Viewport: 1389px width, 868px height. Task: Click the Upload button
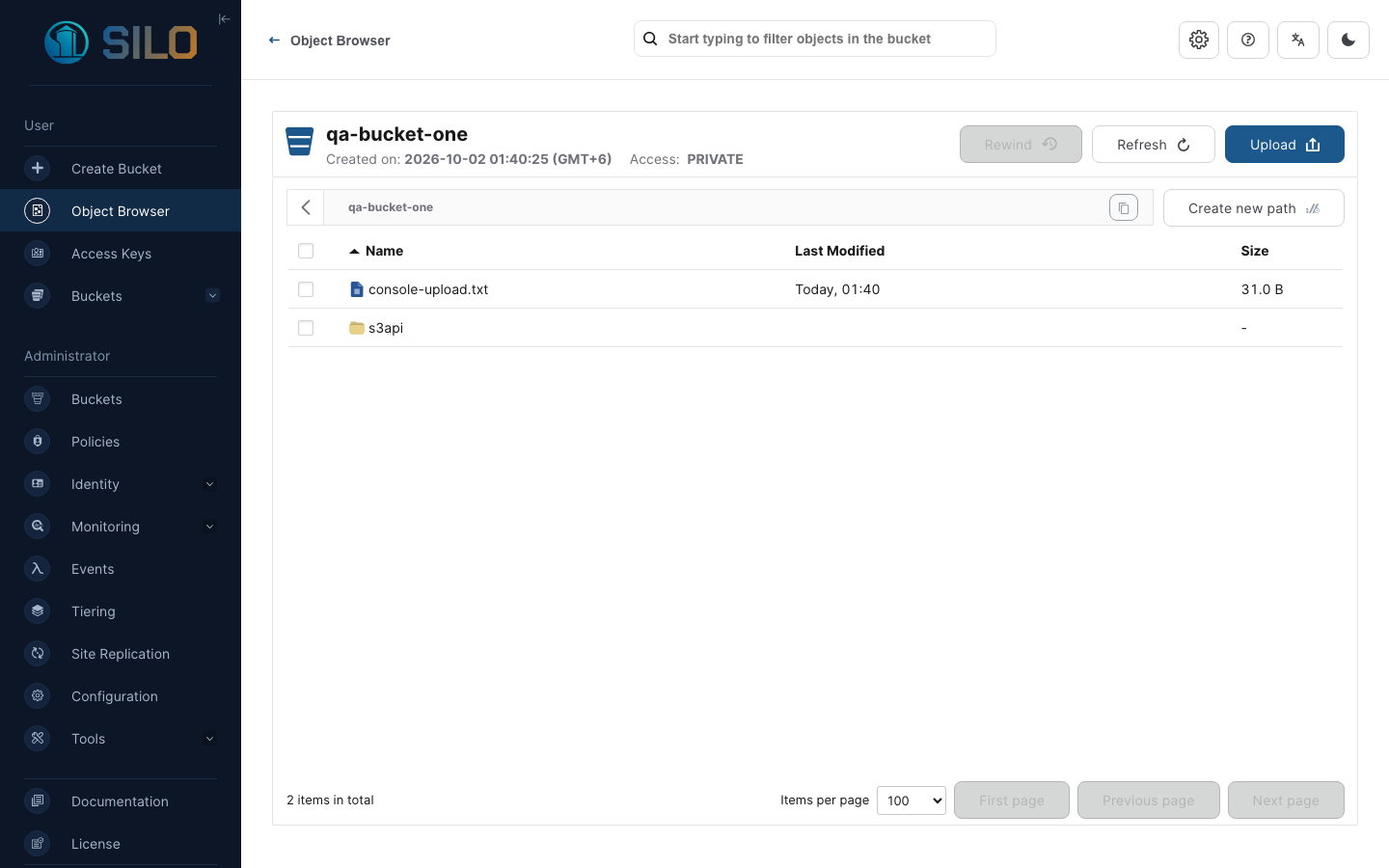[1285, 145]
